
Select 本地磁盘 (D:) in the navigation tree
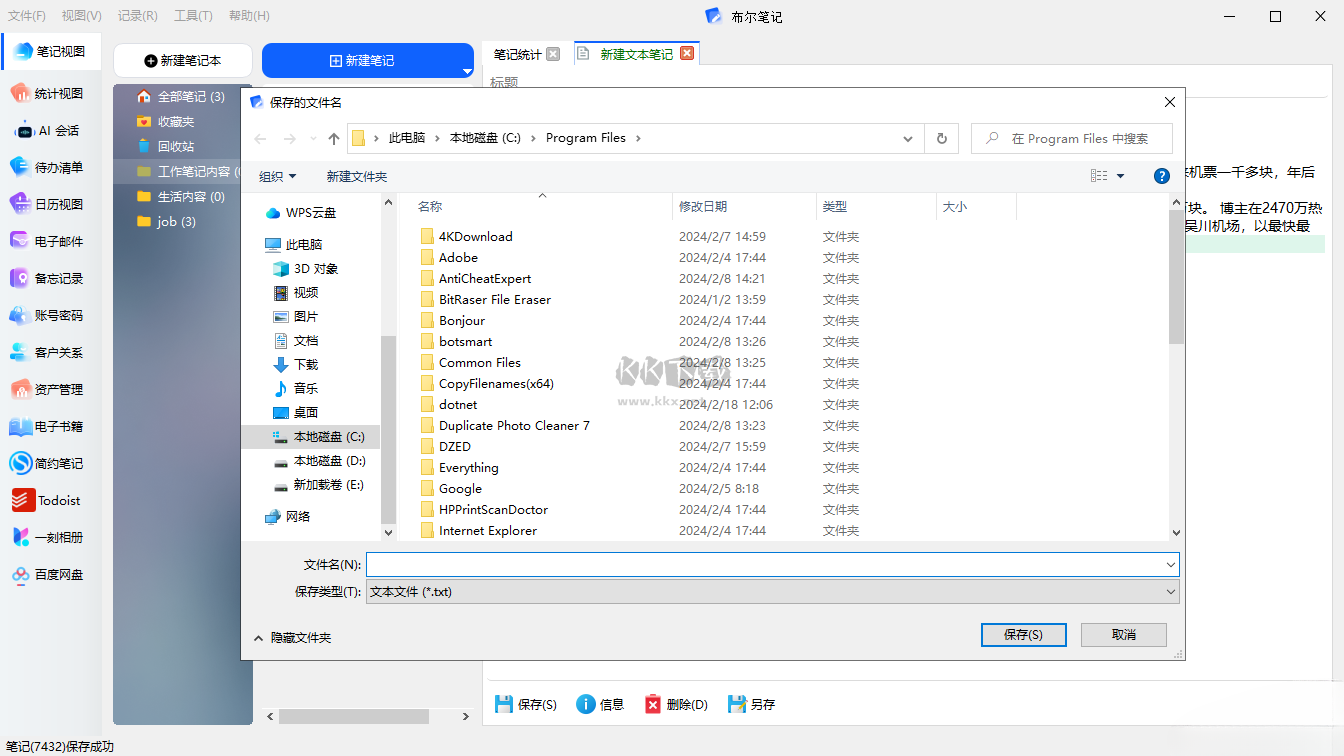click(319, 461)
